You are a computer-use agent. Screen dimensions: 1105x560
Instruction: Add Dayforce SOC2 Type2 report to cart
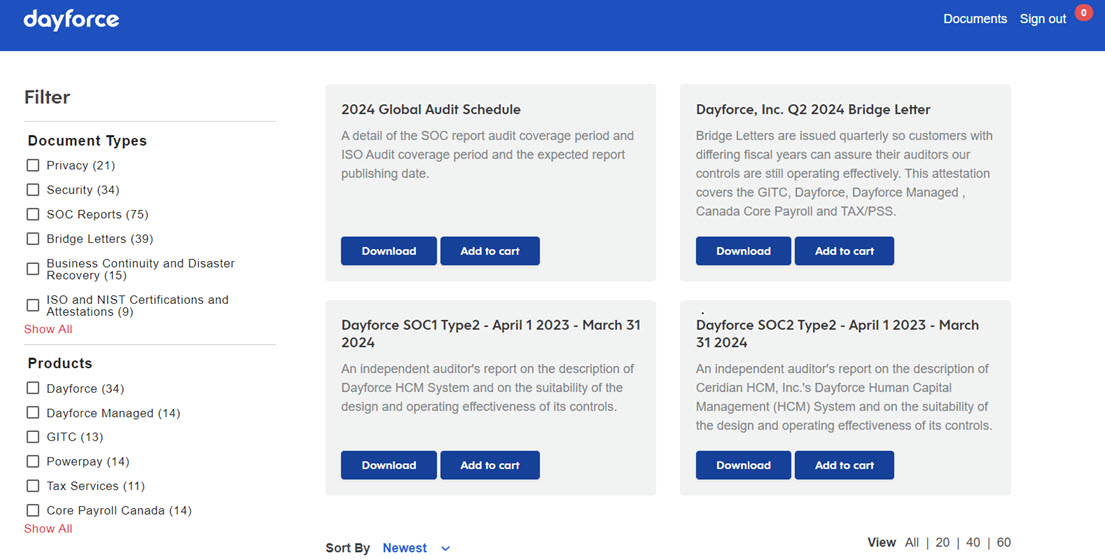coord(844,465)
